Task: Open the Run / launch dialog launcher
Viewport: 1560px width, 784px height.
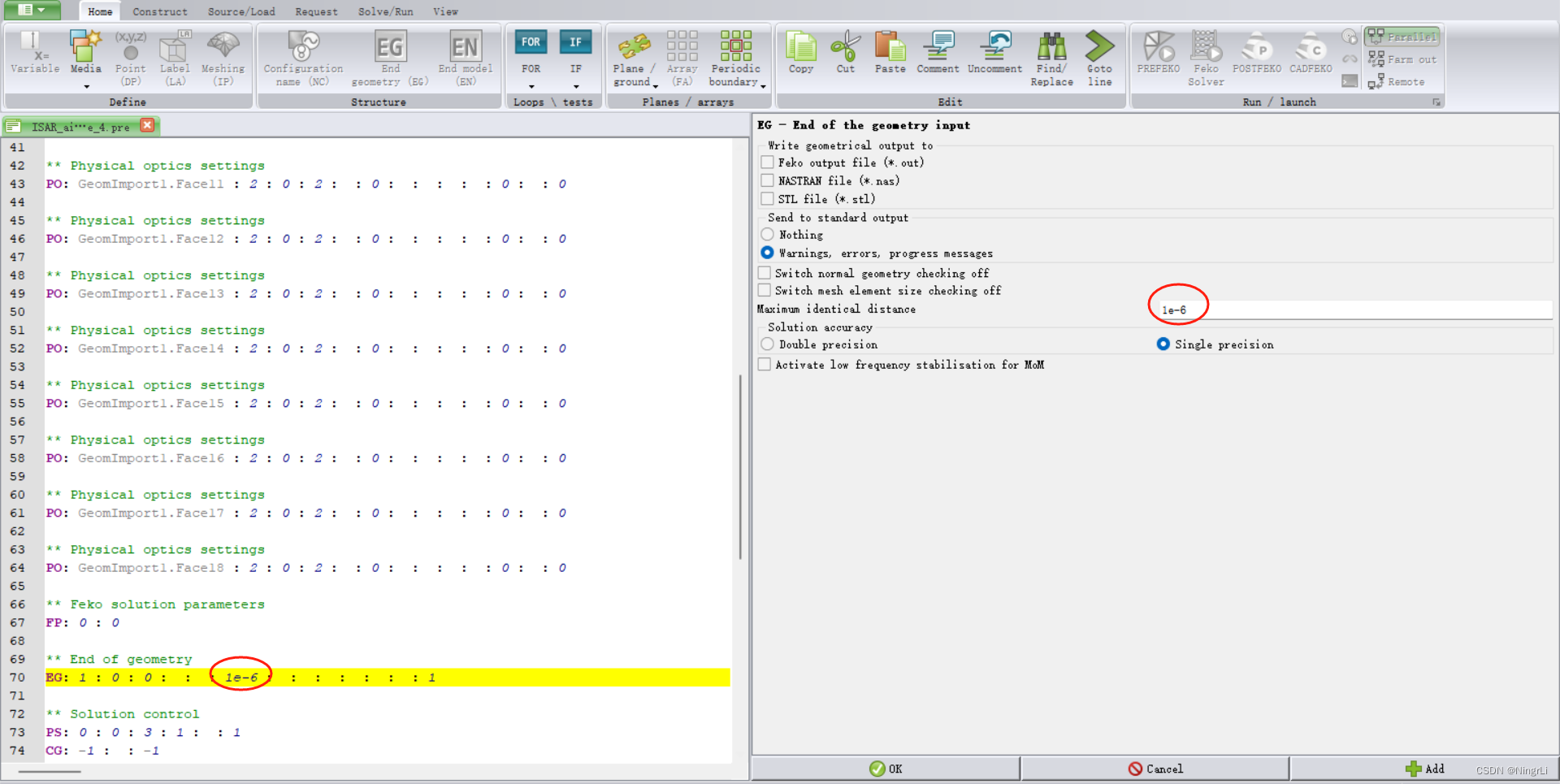Action: pyautogui.click(x=1436, y=102)
